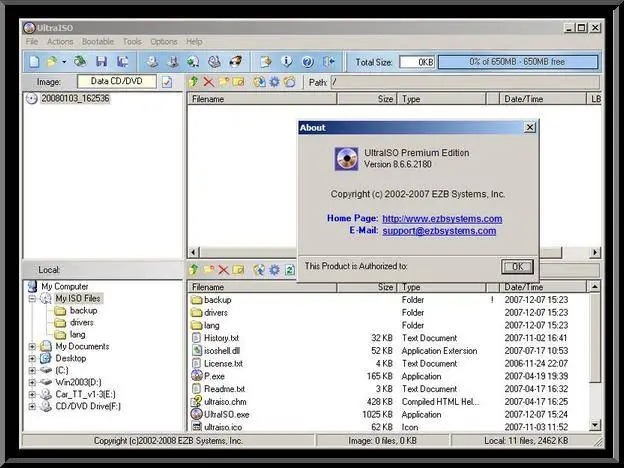Image resolution: width=624 pixels, height=468 pixels.
Task: Collapse the My ISO Files tree node
Action: point(32,298)
